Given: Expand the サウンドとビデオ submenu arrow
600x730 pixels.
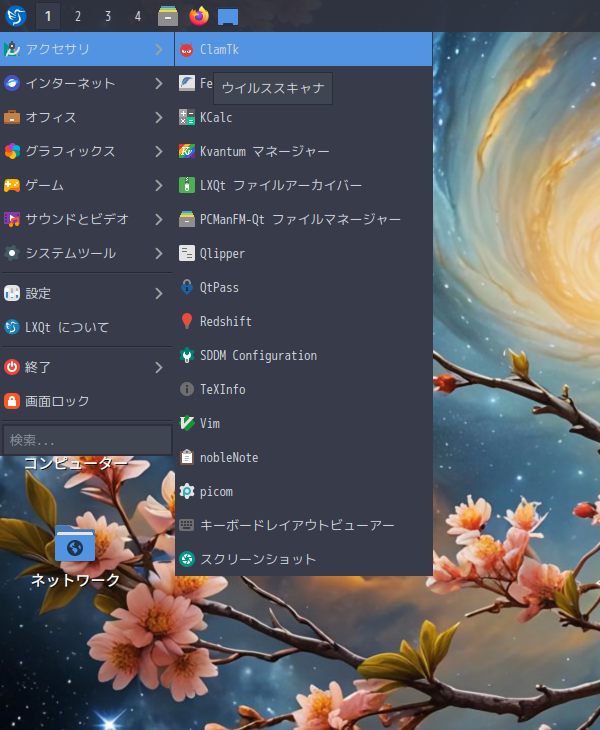Looking at the screenshot, I should click(x=159, y=219).
